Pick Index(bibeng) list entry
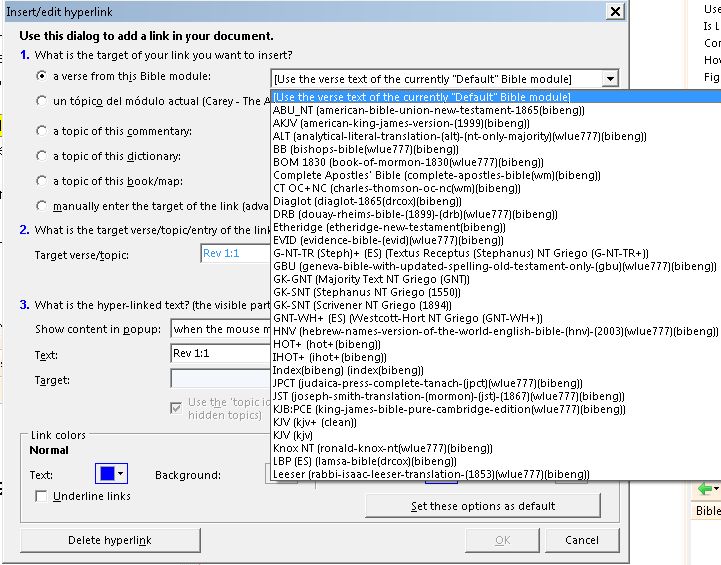Viewport: 721px width, 565px height. 497,370
